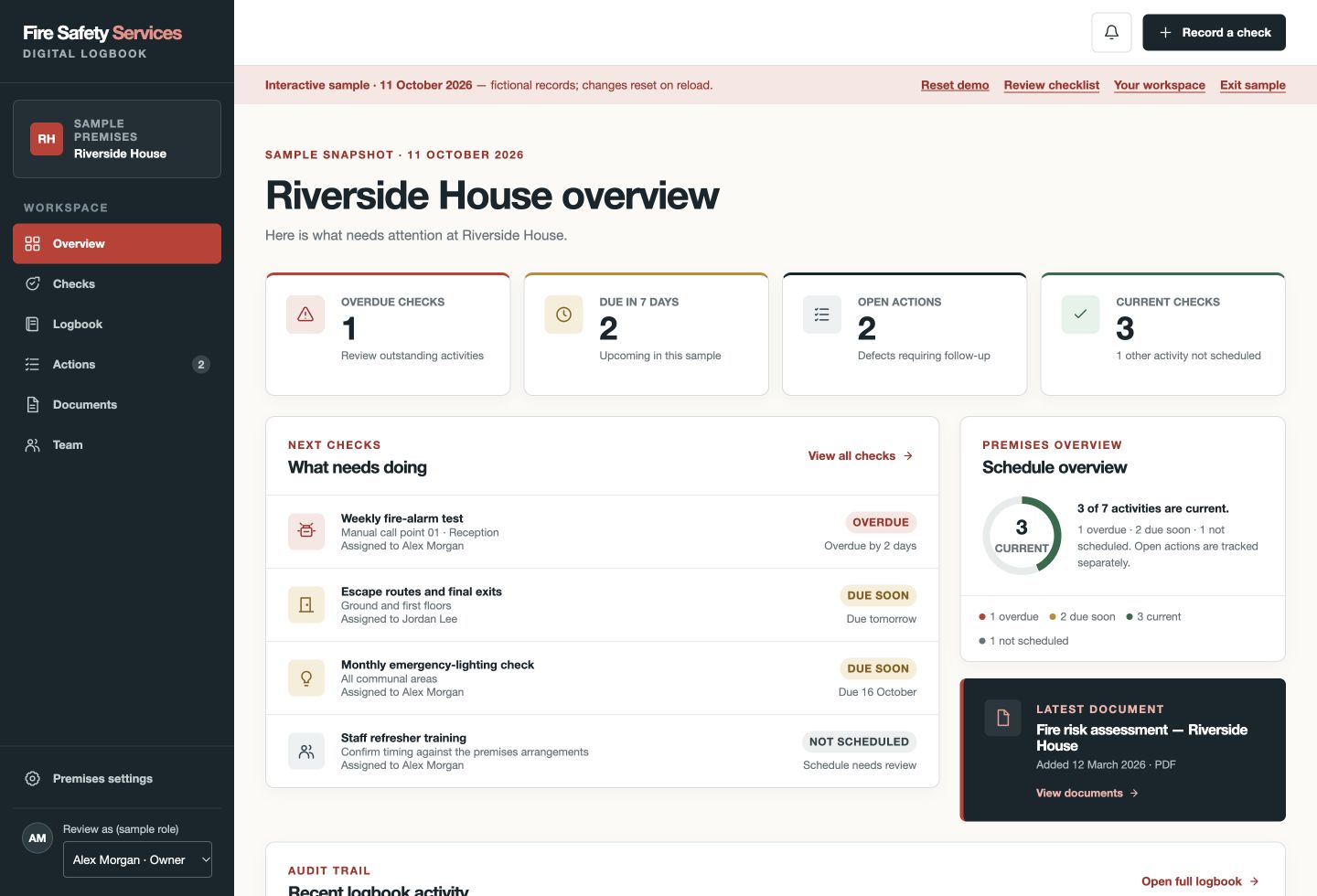Click Open full logbook link
Screen dimensions: 1317x896
pyautogui.click(x=1200, y=881)
